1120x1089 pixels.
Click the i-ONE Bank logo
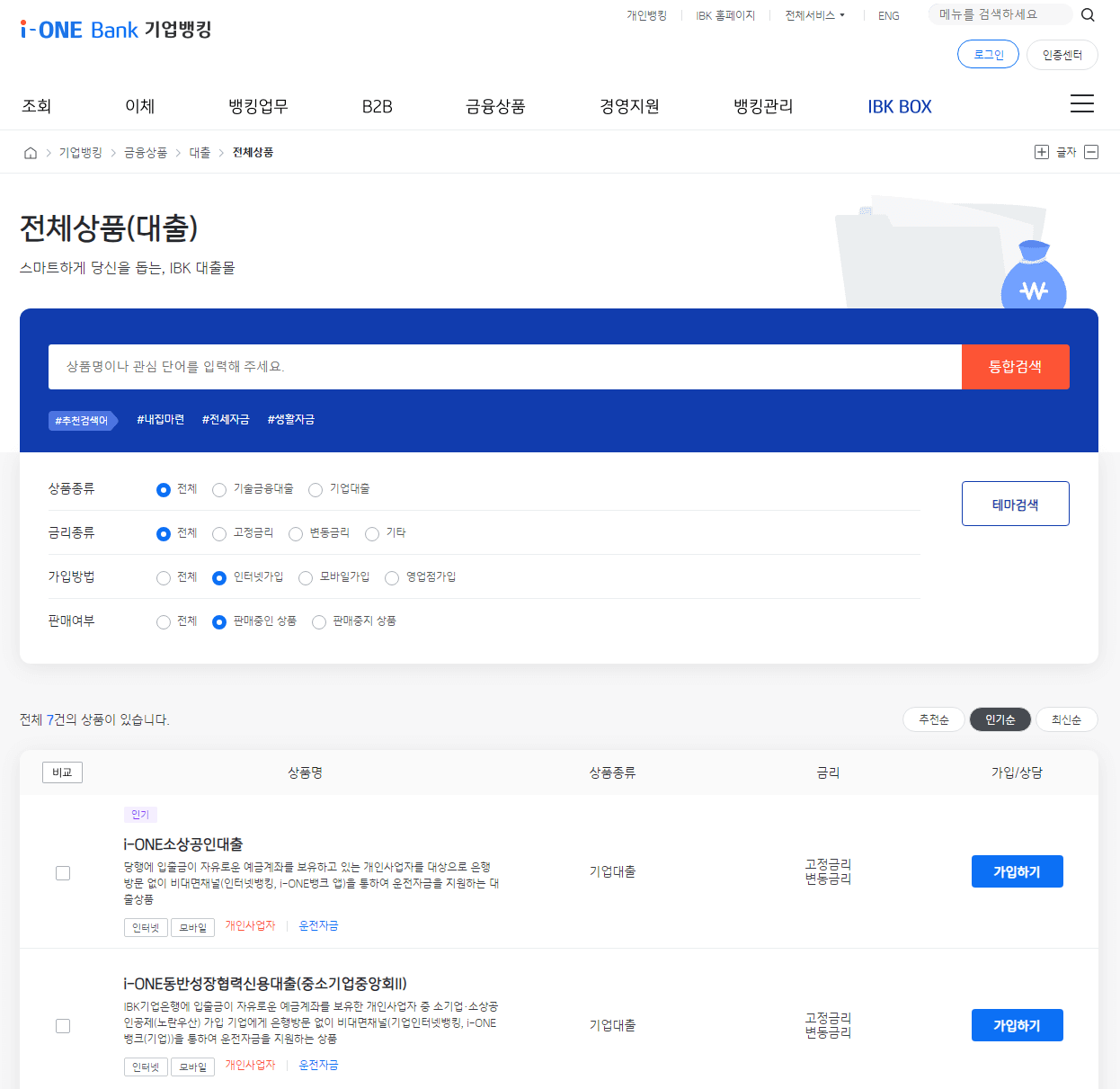click(113, 28)
